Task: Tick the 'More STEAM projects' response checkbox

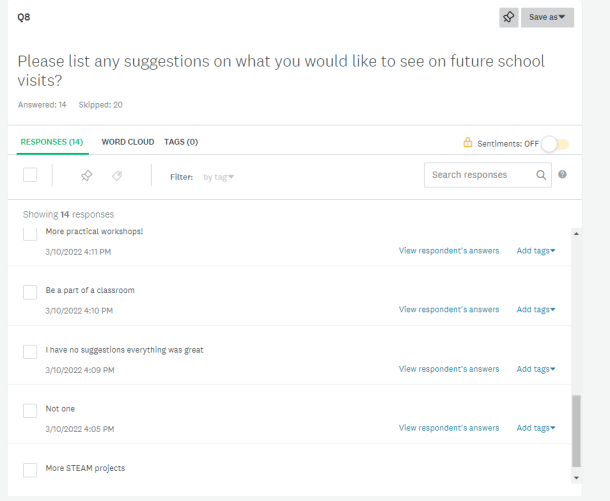Action: [30, 469]
